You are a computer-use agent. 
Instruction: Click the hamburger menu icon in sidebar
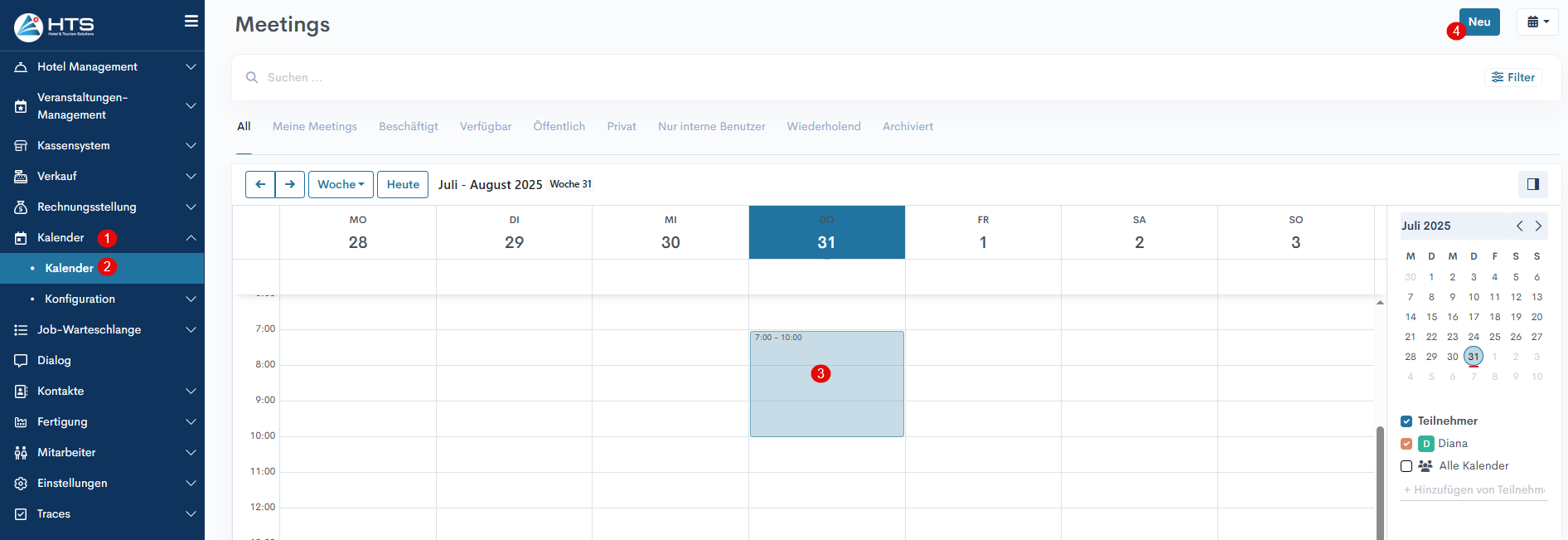tap(191, 22)
